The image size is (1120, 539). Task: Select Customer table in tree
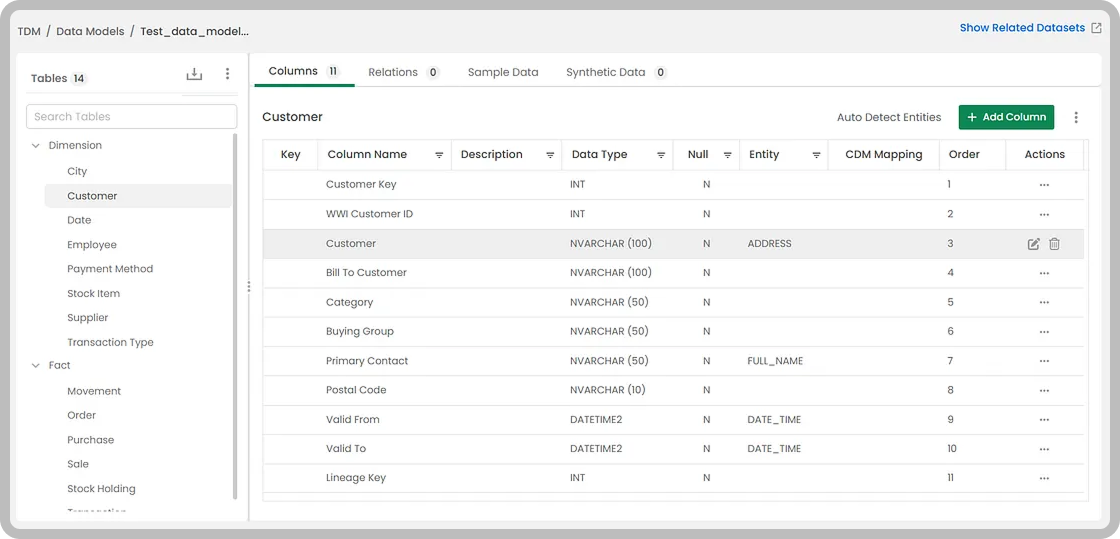pos(92,196)
